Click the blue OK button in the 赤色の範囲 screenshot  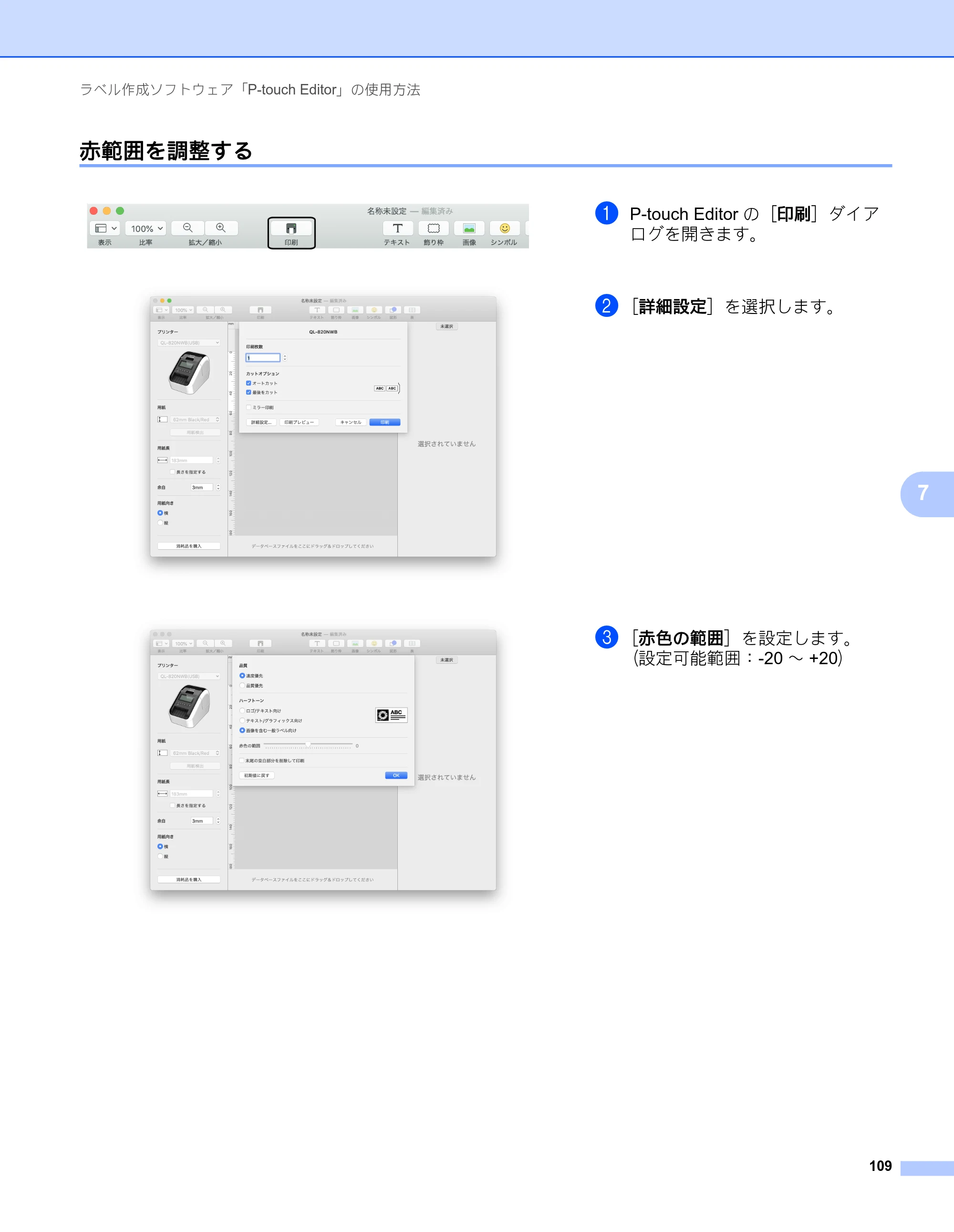click(396, 775)
